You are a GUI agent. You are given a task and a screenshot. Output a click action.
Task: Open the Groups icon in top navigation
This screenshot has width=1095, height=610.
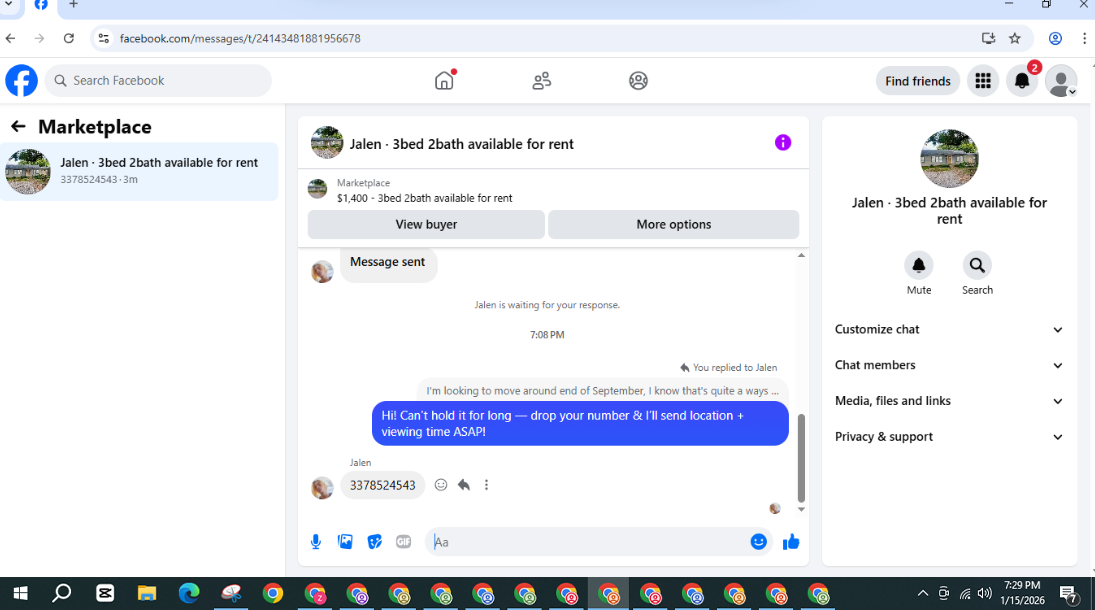[x=638, y=81]
